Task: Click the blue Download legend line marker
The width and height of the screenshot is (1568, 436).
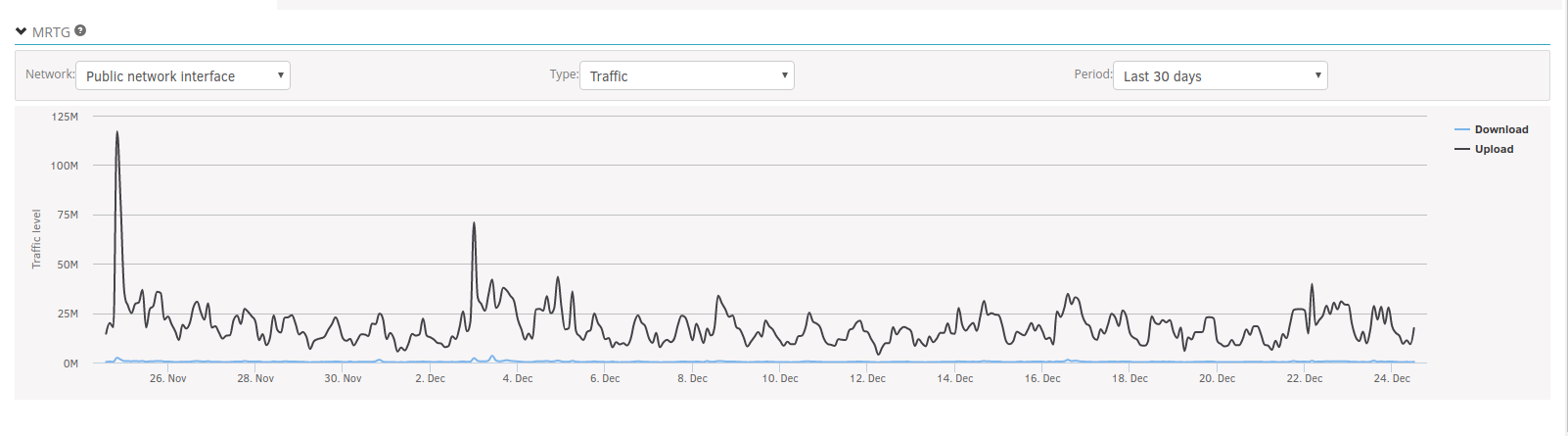Action: 1462,129
